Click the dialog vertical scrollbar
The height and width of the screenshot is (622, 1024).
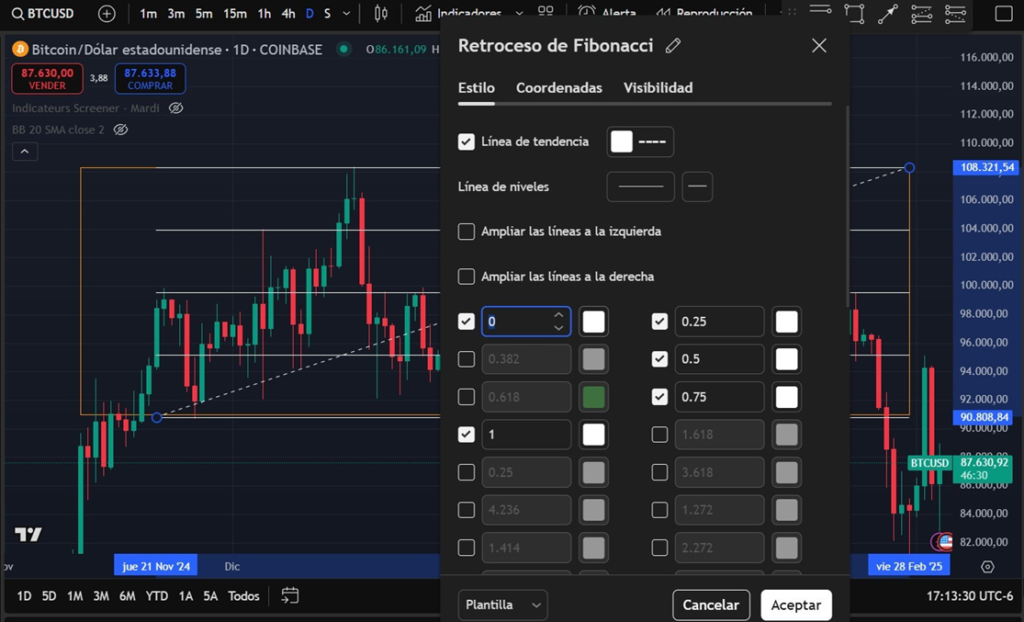coord(848,208)
